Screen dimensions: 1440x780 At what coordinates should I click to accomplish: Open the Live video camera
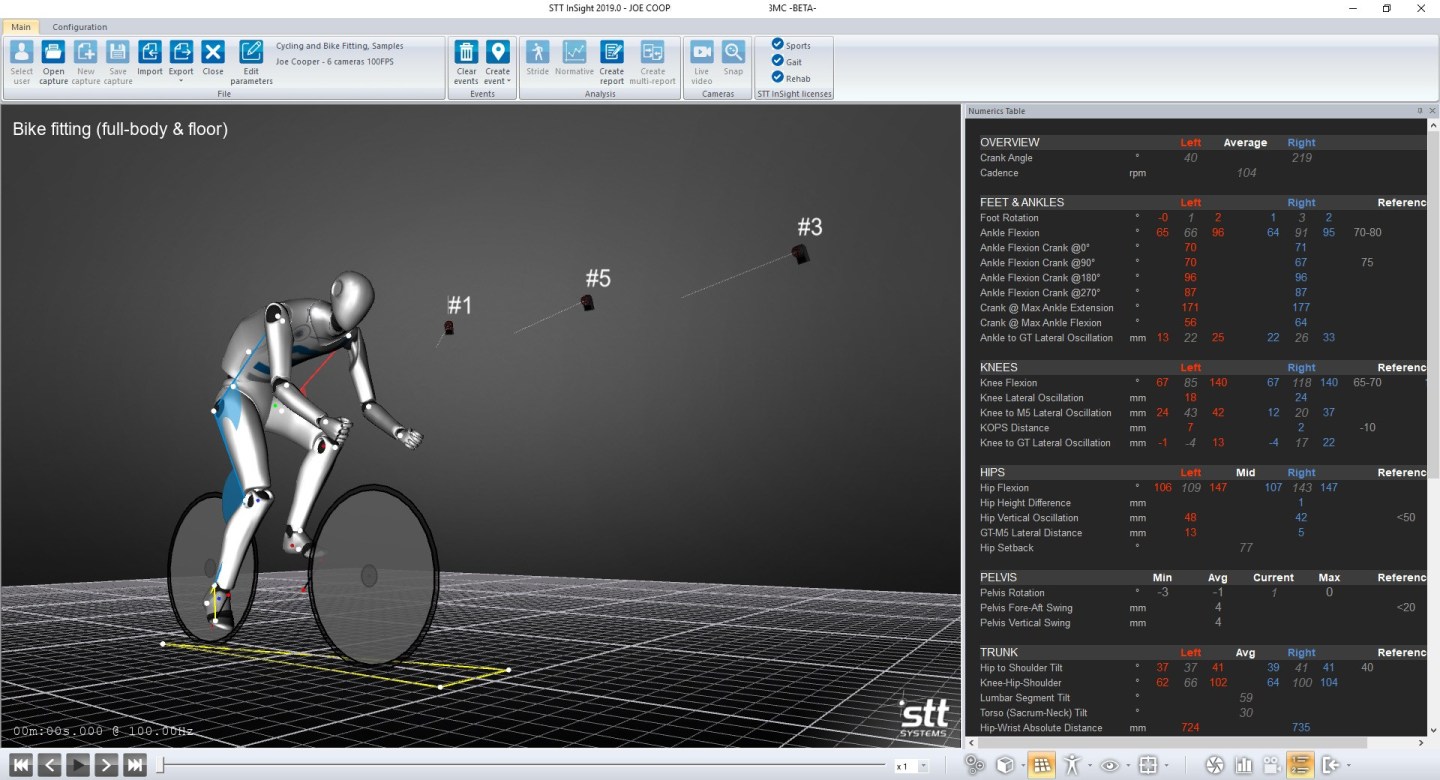coord(702,53)
